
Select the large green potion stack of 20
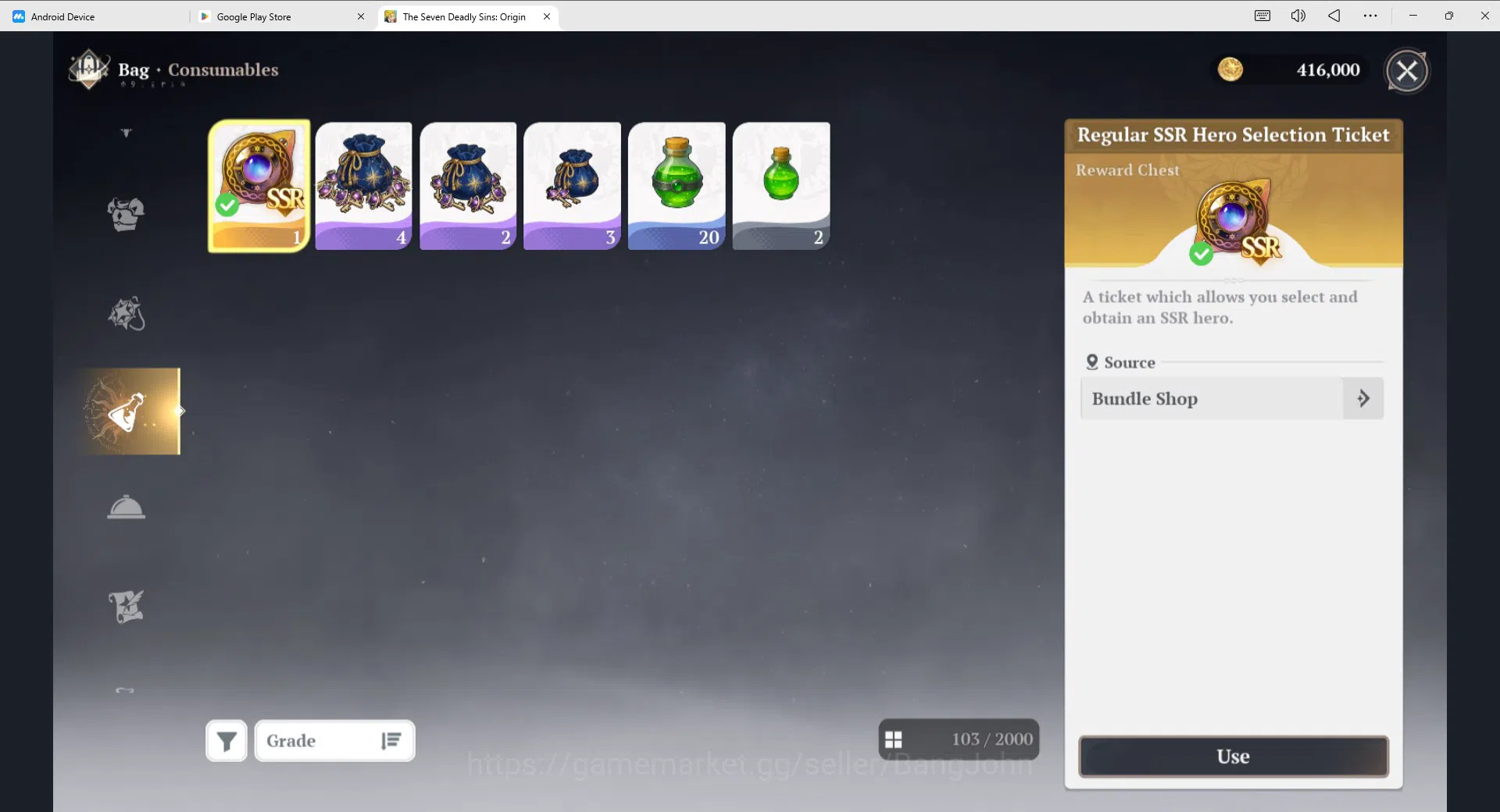click(677, 186)
